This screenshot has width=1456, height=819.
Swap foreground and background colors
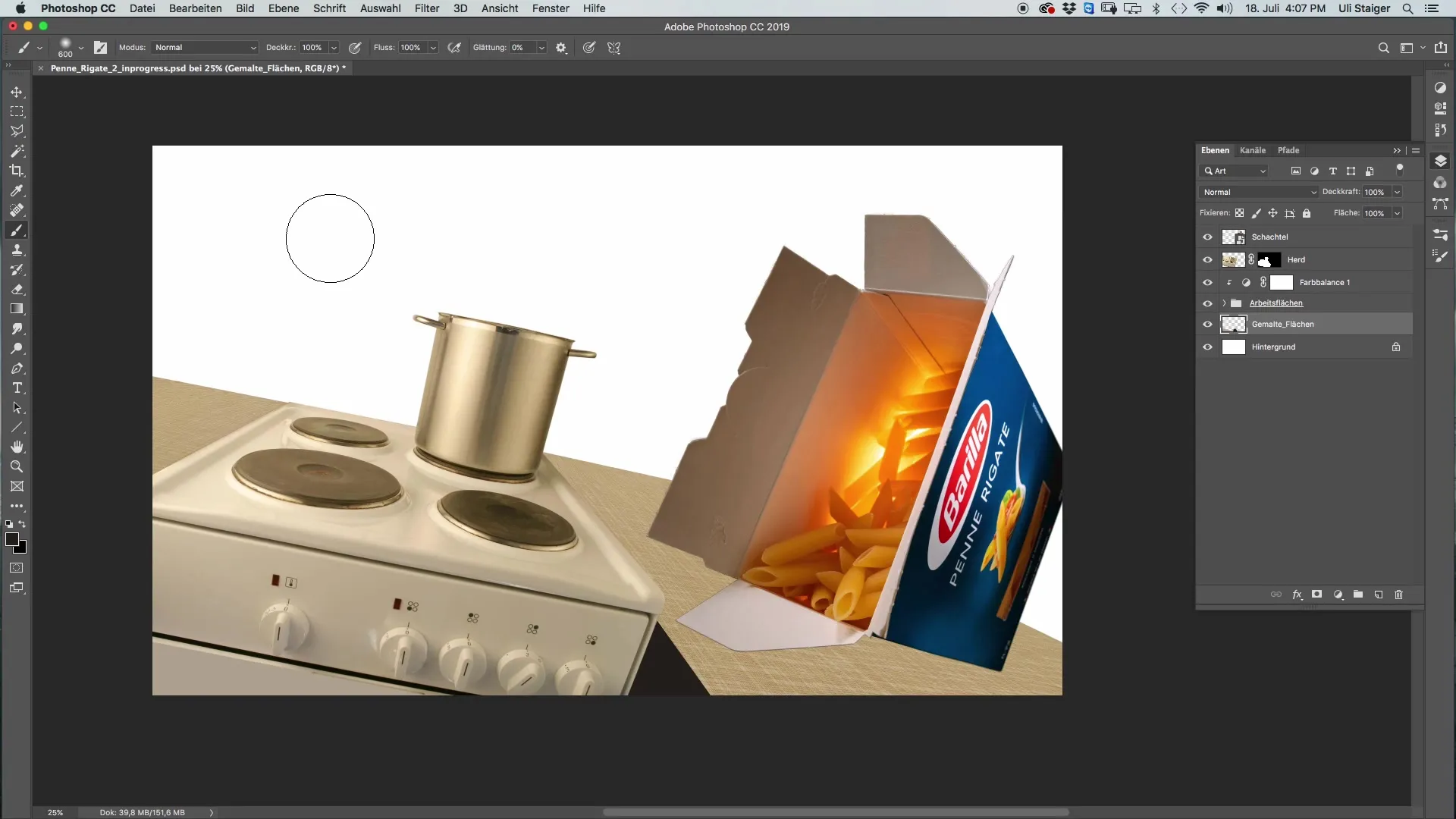22,524
